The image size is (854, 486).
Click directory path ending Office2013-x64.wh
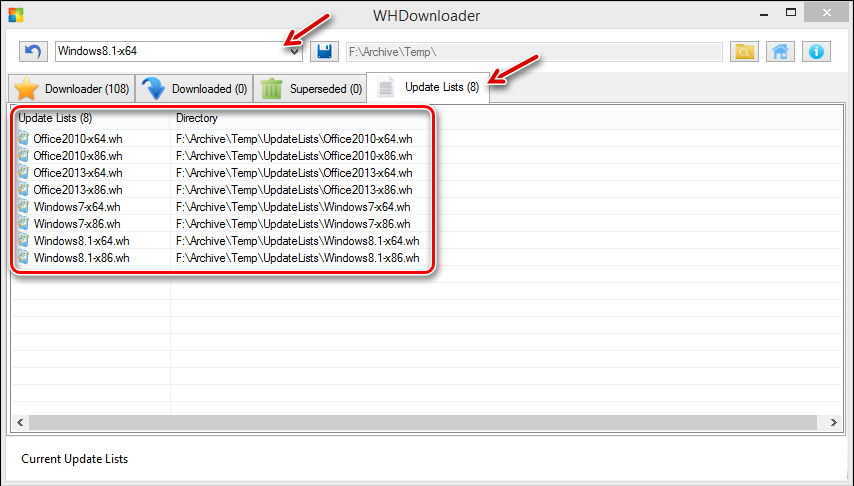pos(294,173)
